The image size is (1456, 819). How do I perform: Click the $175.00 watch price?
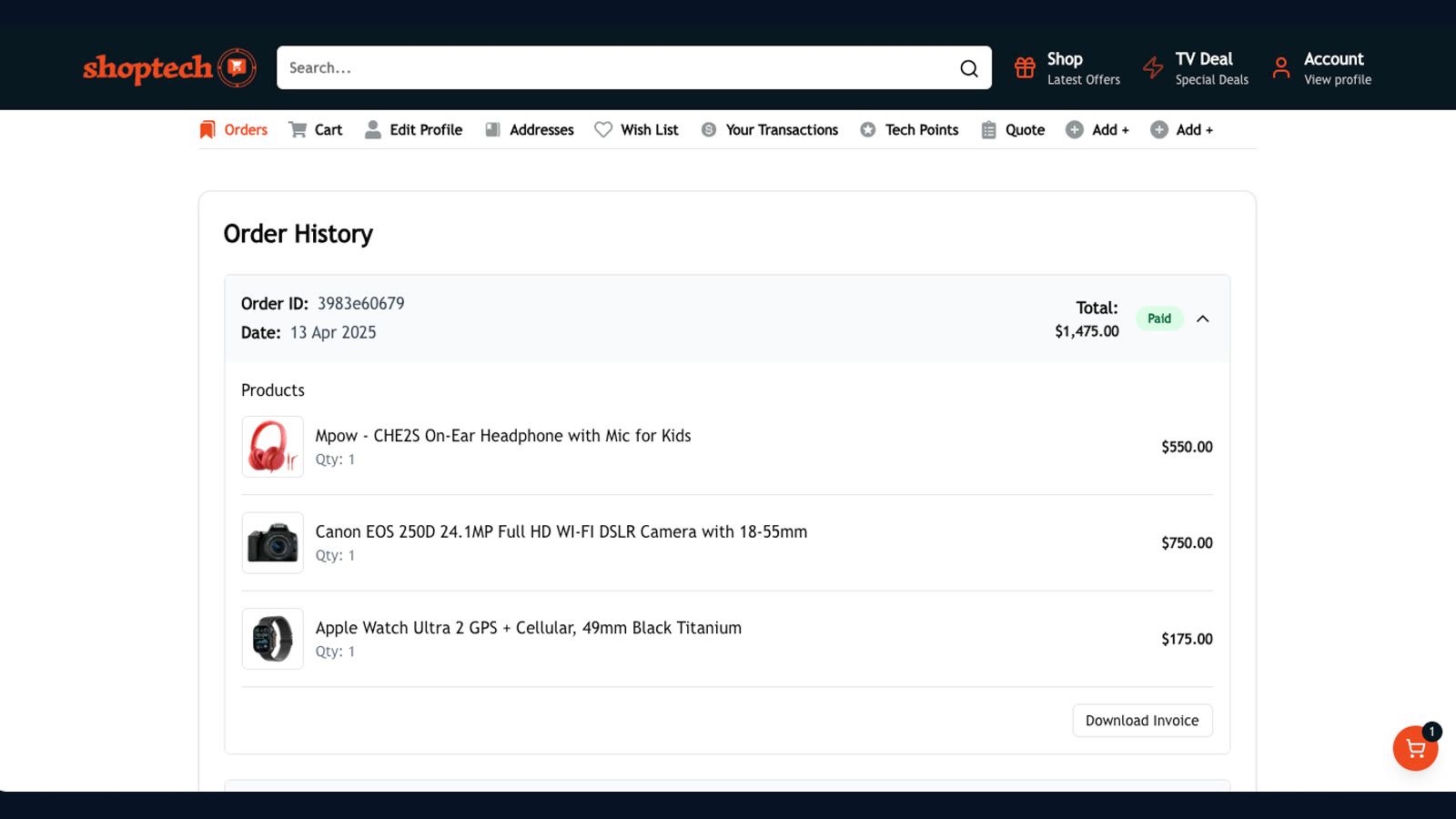1187,639
